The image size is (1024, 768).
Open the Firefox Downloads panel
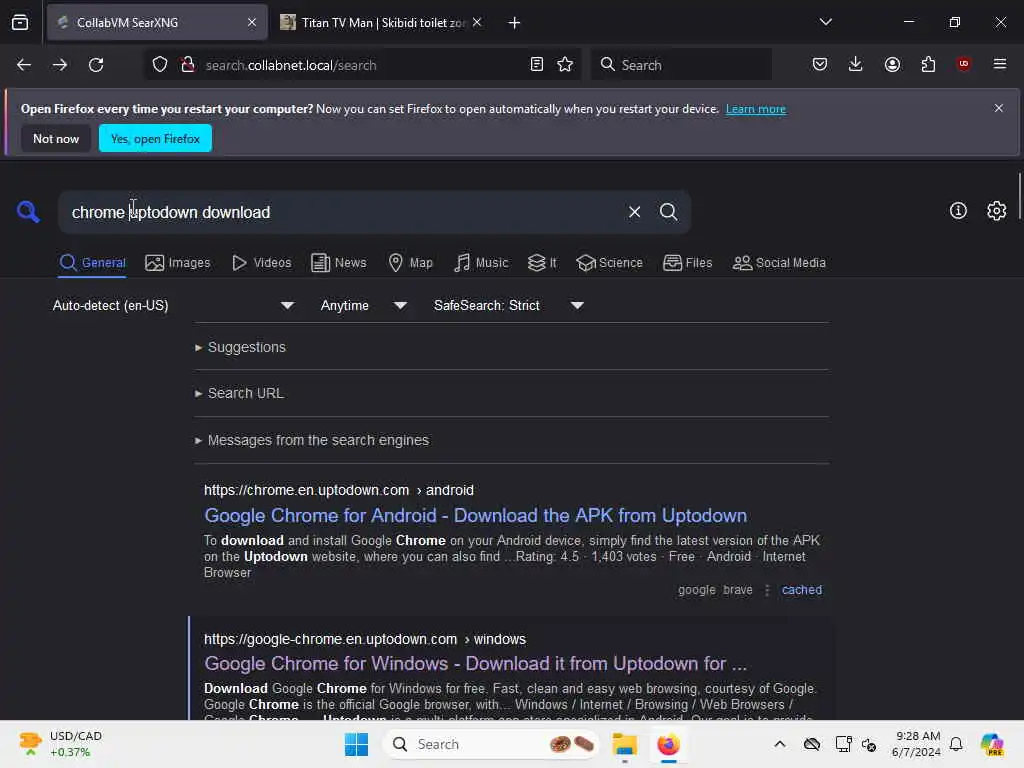[856, 64]
